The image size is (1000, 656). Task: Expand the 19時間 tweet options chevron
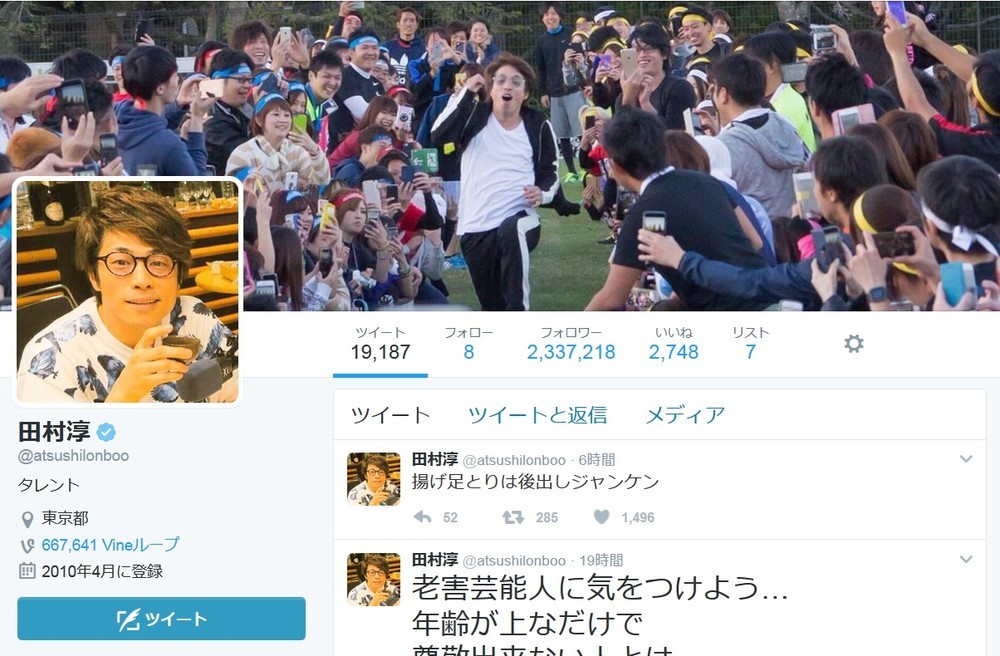pyautogui.click(x=966, y=559)
